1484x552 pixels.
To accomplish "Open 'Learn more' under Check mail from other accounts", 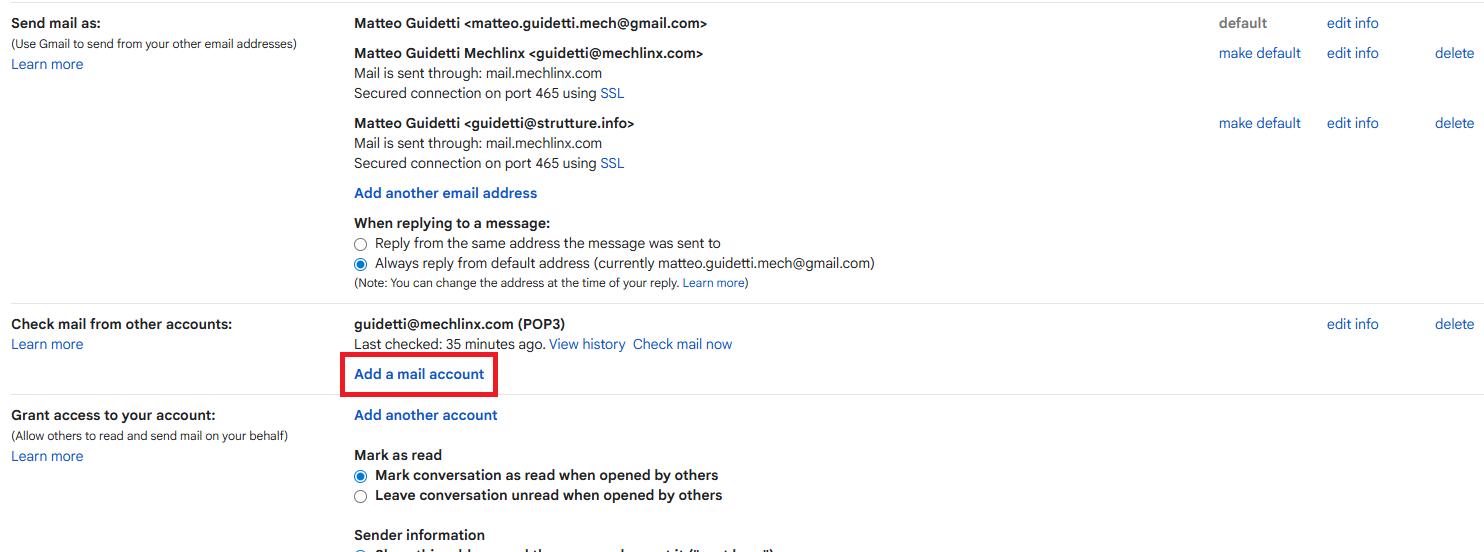I will [x=47, y=344].
